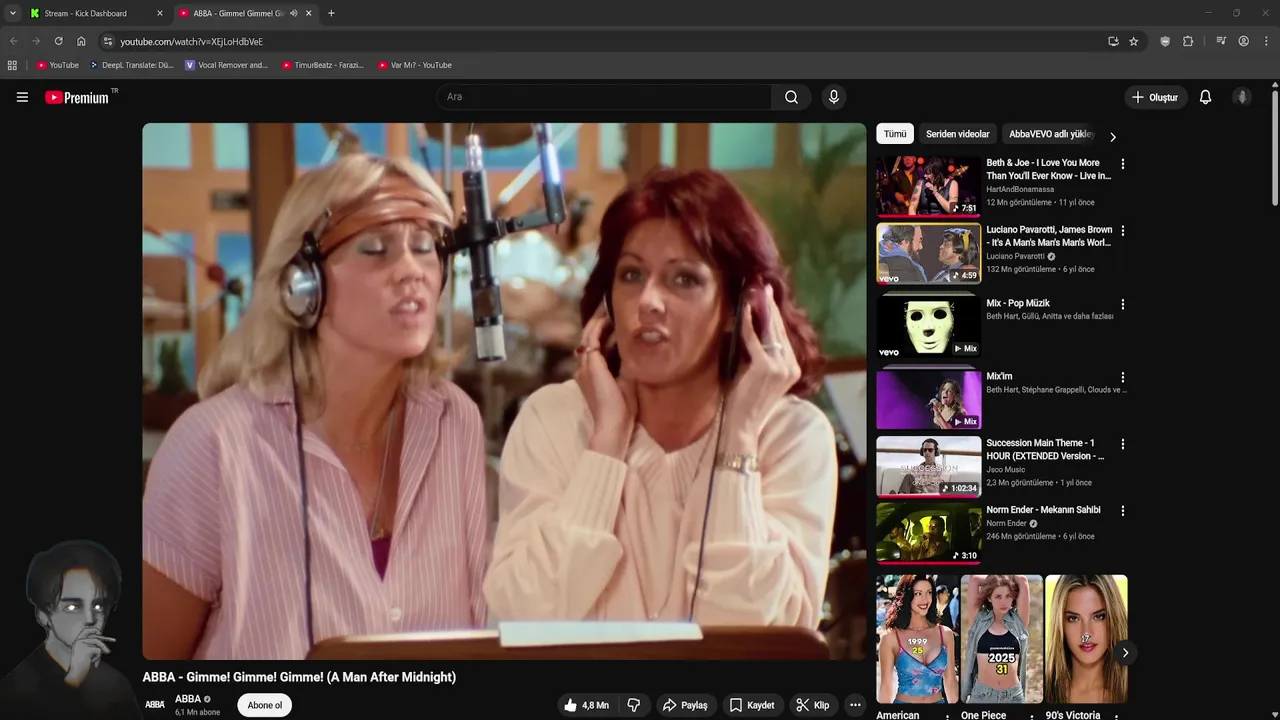1280x720 pixels.
Task: Mute the ABBA tab via speaker icon
Action: coord(293,13)
